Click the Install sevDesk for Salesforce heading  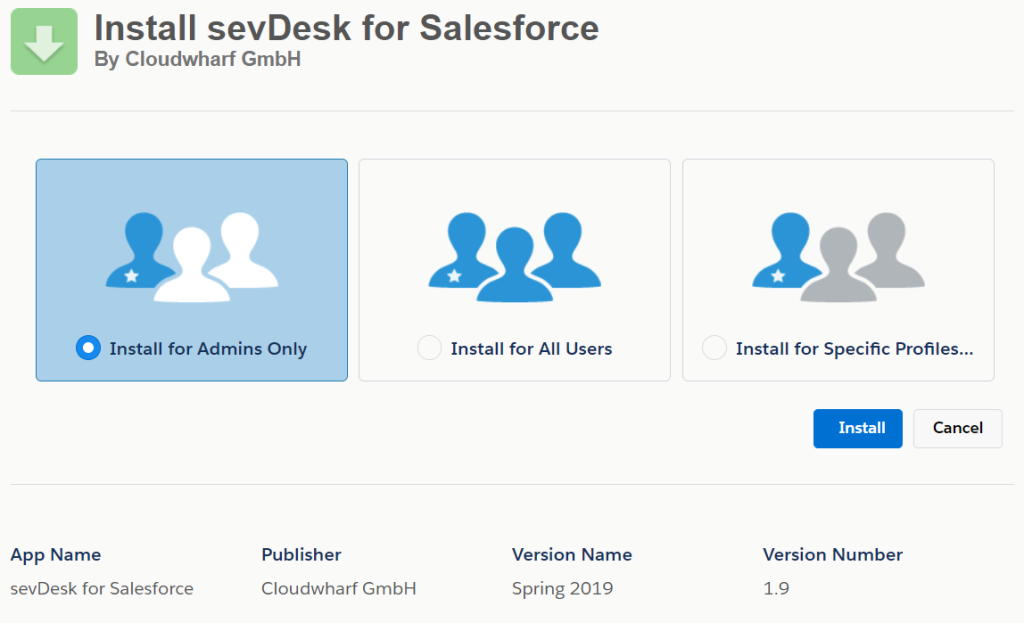pyautogui.click(x=346, y=27)
